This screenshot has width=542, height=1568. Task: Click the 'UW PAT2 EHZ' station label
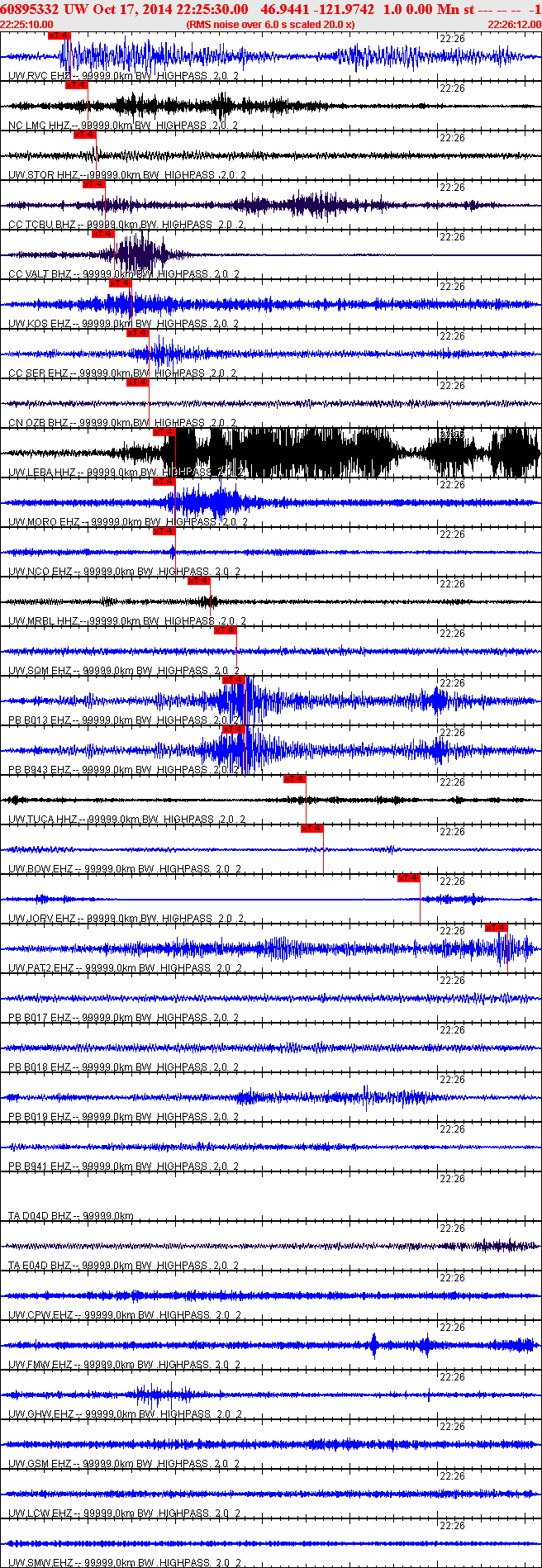[x=41, y=968]
